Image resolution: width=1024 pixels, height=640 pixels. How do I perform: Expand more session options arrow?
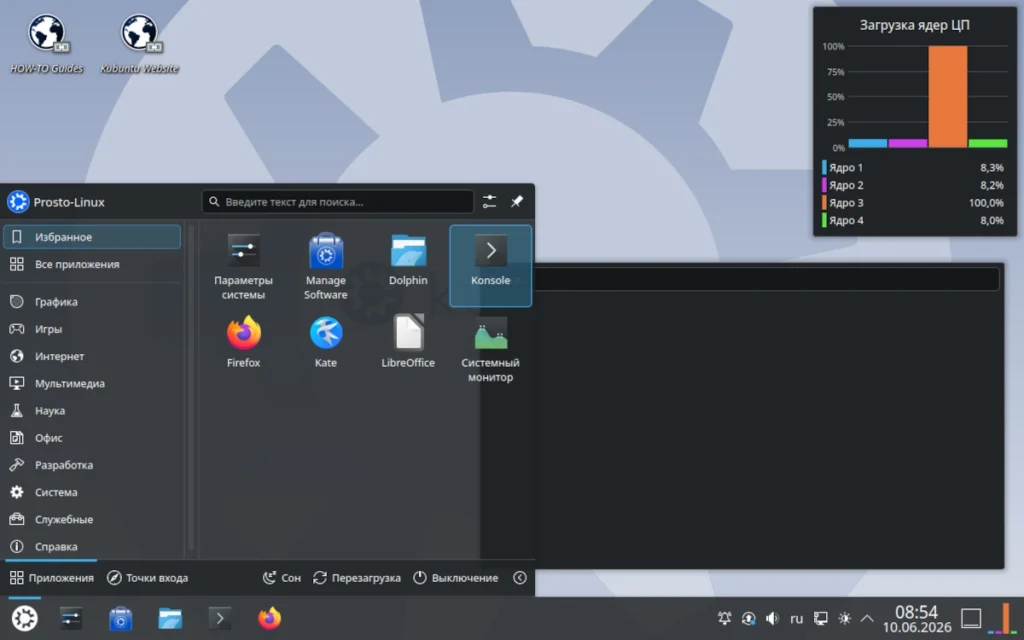(x=520, y=578)
